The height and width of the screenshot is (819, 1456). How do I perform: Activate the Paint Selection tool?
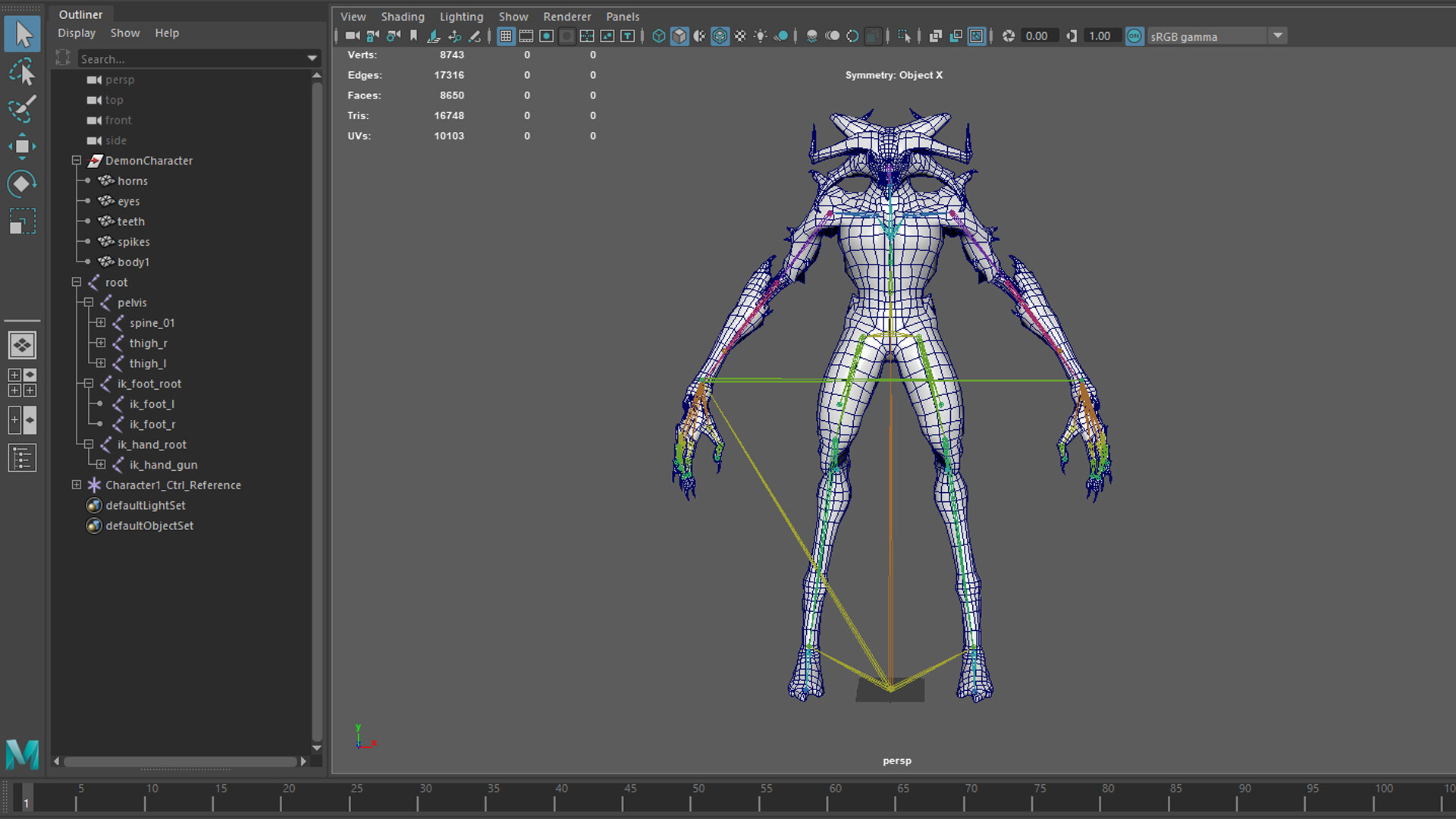[x=23, y=110]
